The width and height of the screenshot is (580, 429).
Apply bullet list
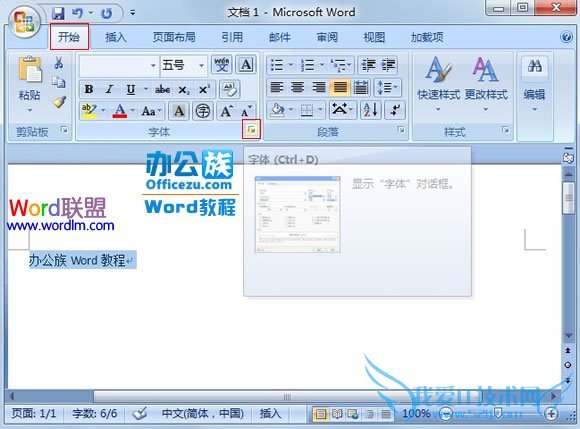(x=277, y=65)
